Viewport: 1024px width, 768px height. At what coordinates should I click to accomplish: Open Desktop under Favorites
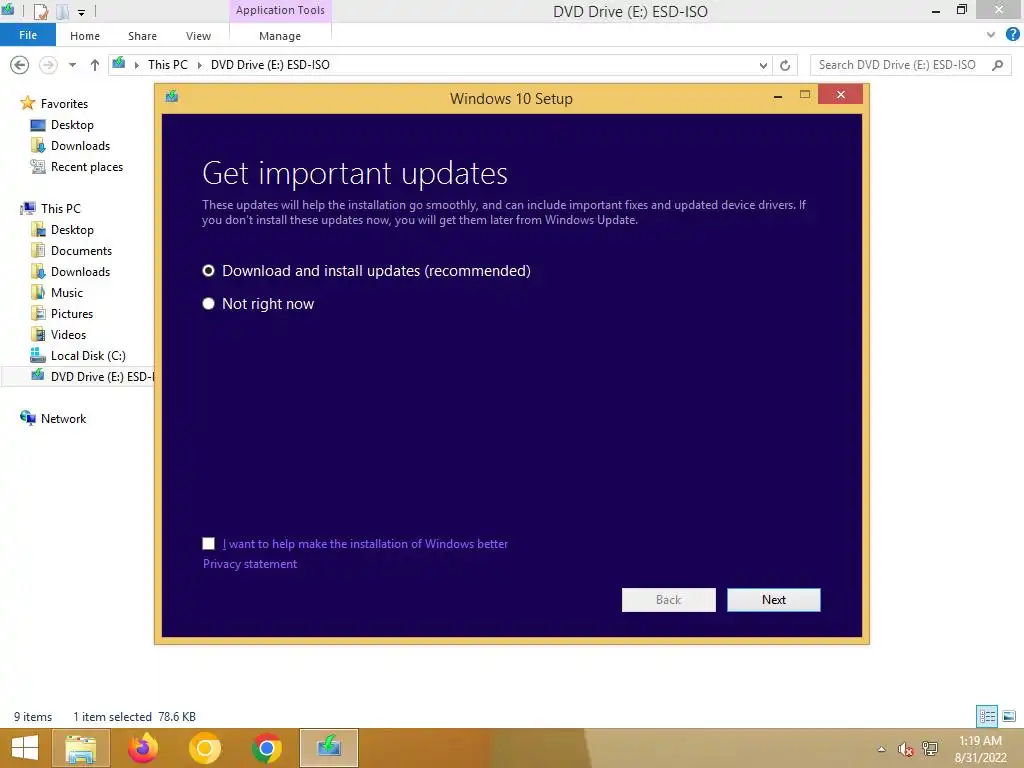tap(72, 125)
